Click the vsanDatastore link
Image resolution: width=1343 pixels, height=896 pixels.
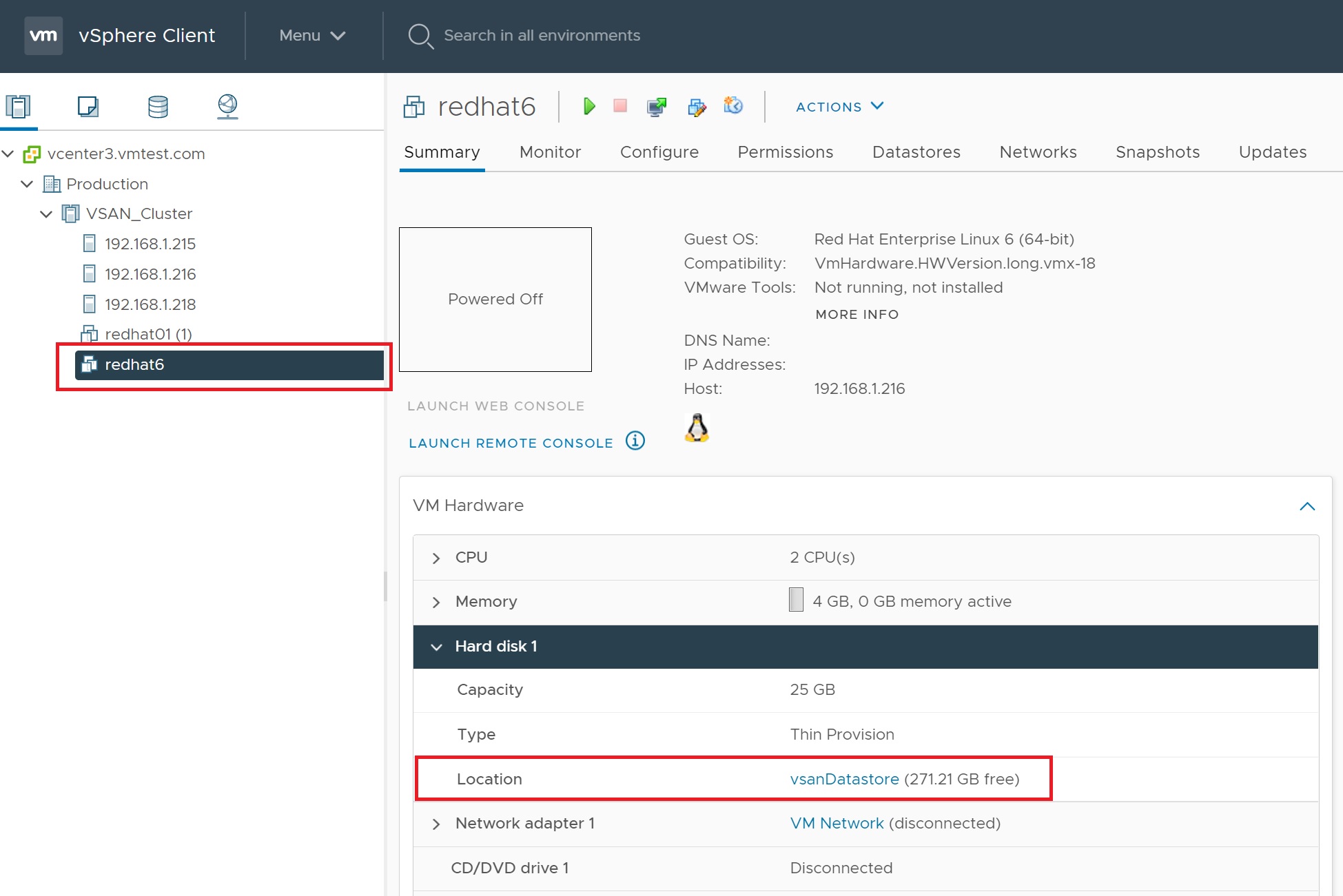[844, 779]
